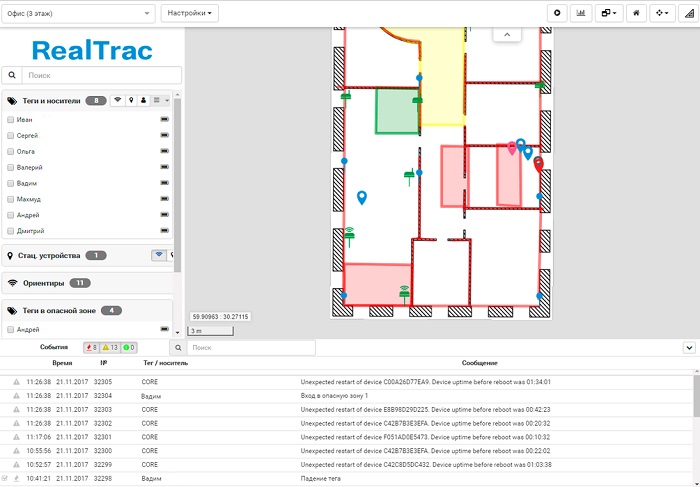Click the events search field
Screen dimensions: 700x487
click(250, 347)
